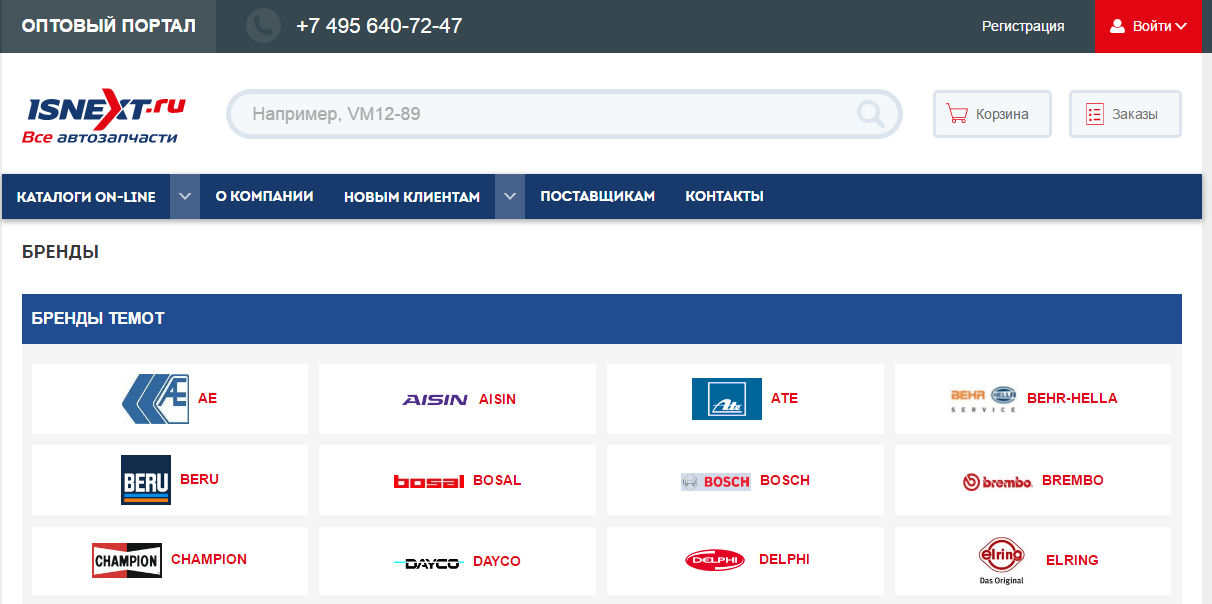Open the BOSAL brand text link
Viewport: 1212px width, 604px height.
[497, 480]
